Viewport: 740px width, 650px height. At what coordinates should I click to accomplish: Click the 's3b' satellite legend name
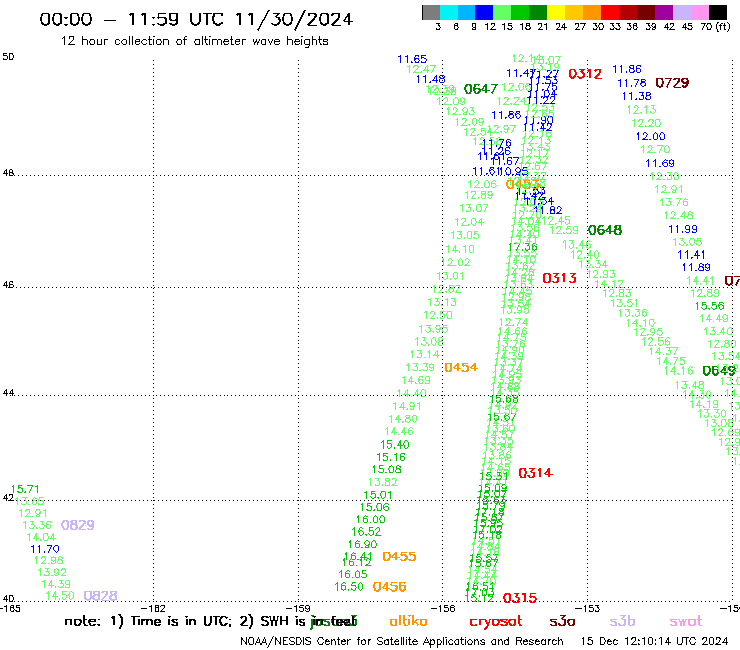pyautogui.click(x=622, y=621)
